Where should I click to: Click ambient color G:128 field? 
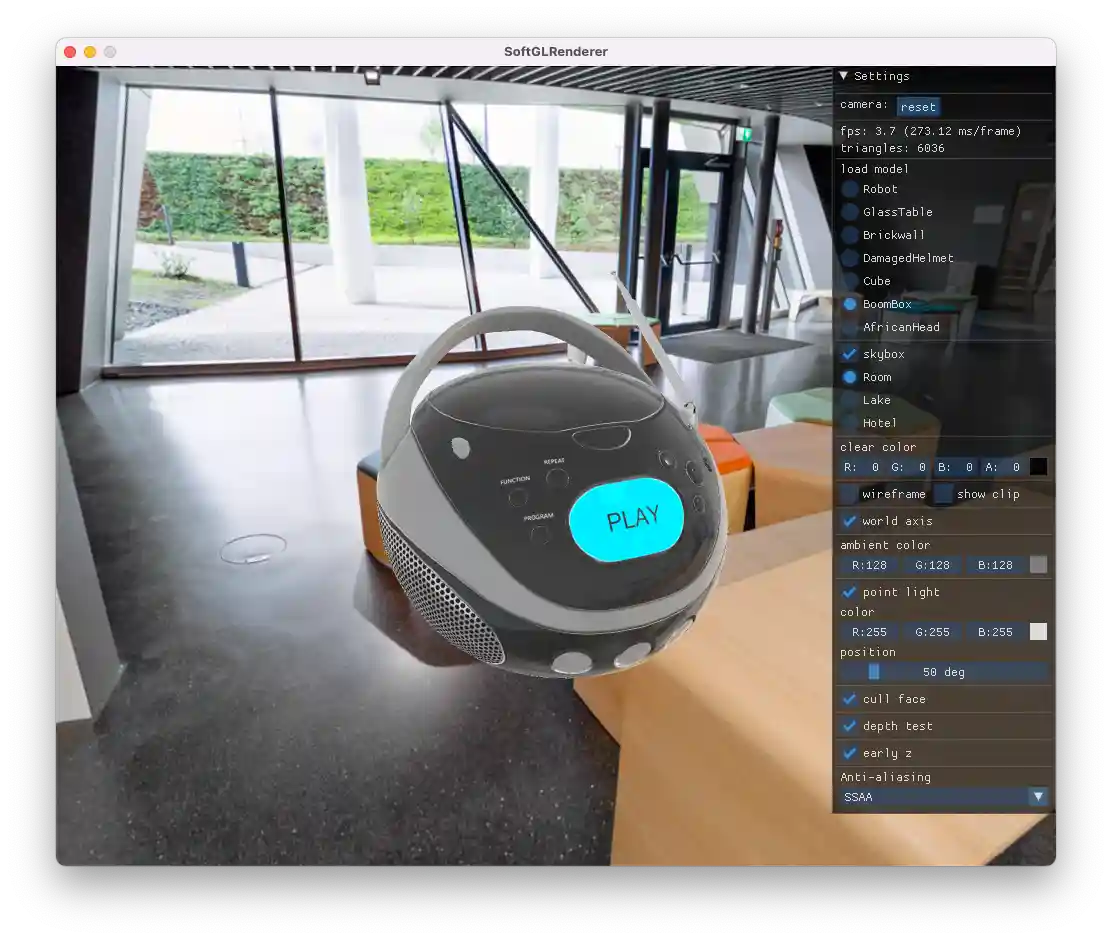click(x=932, y=565)
